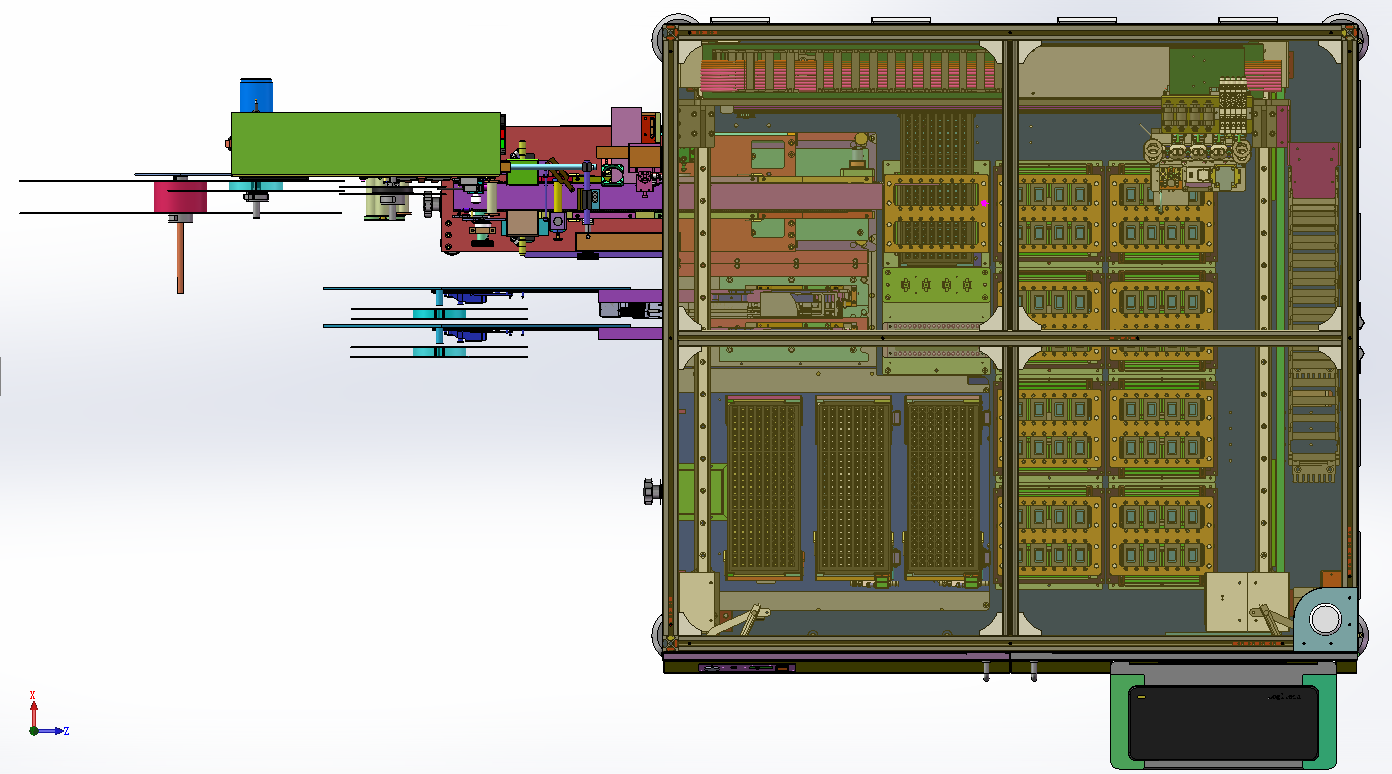Click the XZ orientation triad
This screenshot has width=1392, height=774.
point(38,718)
